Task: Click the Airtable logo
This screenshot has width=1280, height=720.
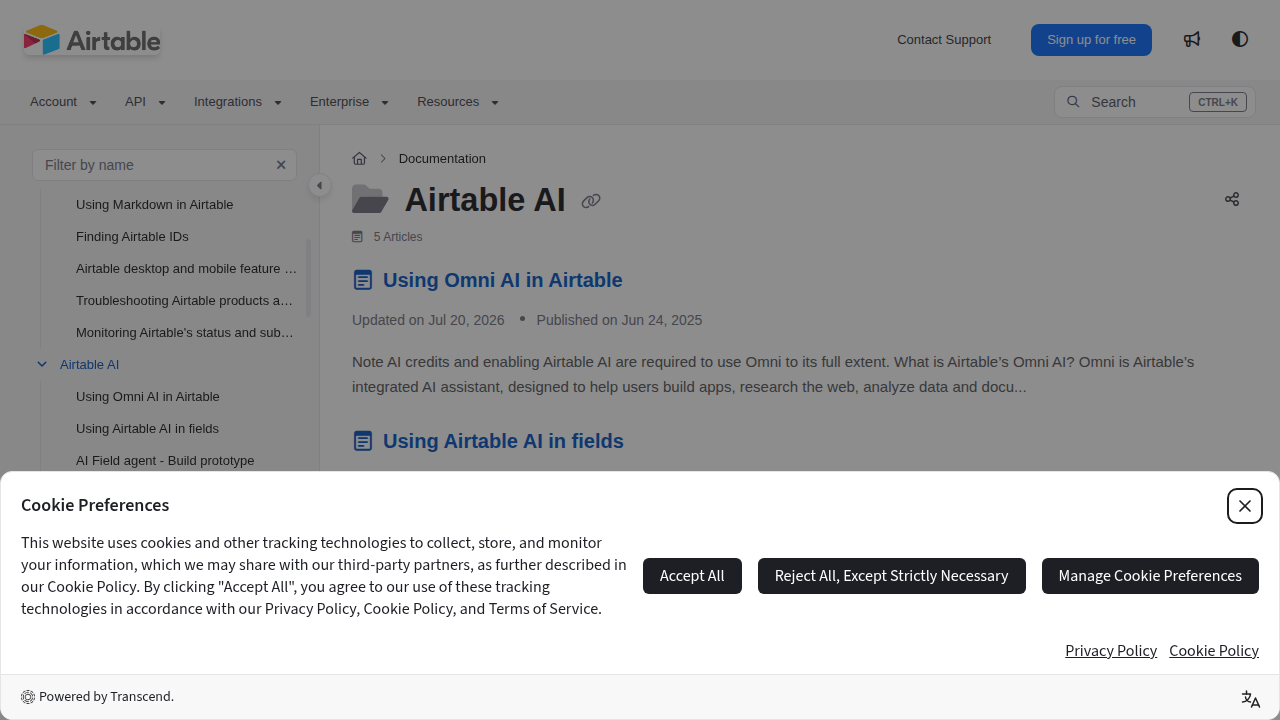Action: [92, 40]
